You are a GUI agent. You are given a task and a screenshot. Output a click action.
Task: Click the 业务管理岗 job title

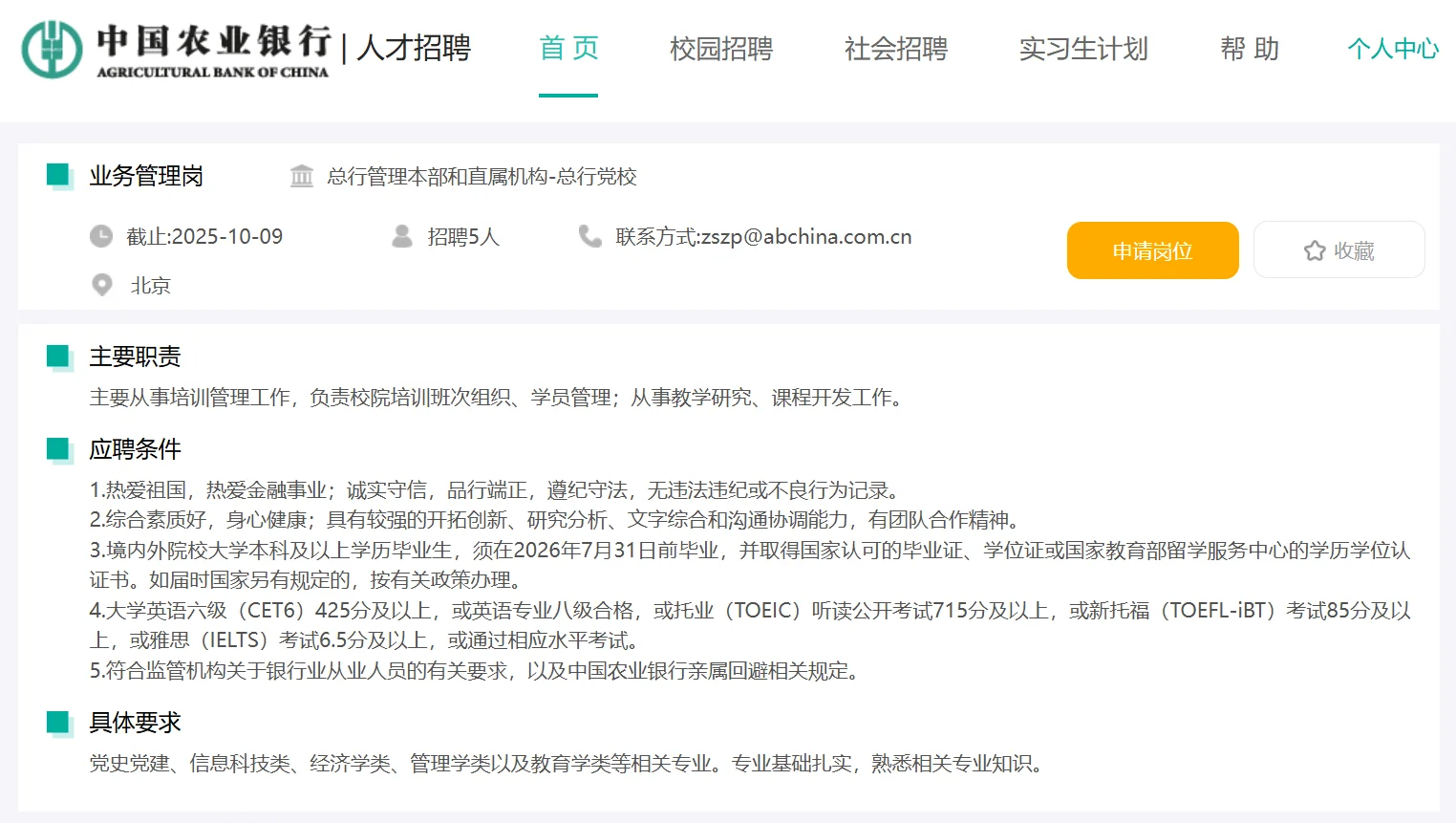click(146, 176)
